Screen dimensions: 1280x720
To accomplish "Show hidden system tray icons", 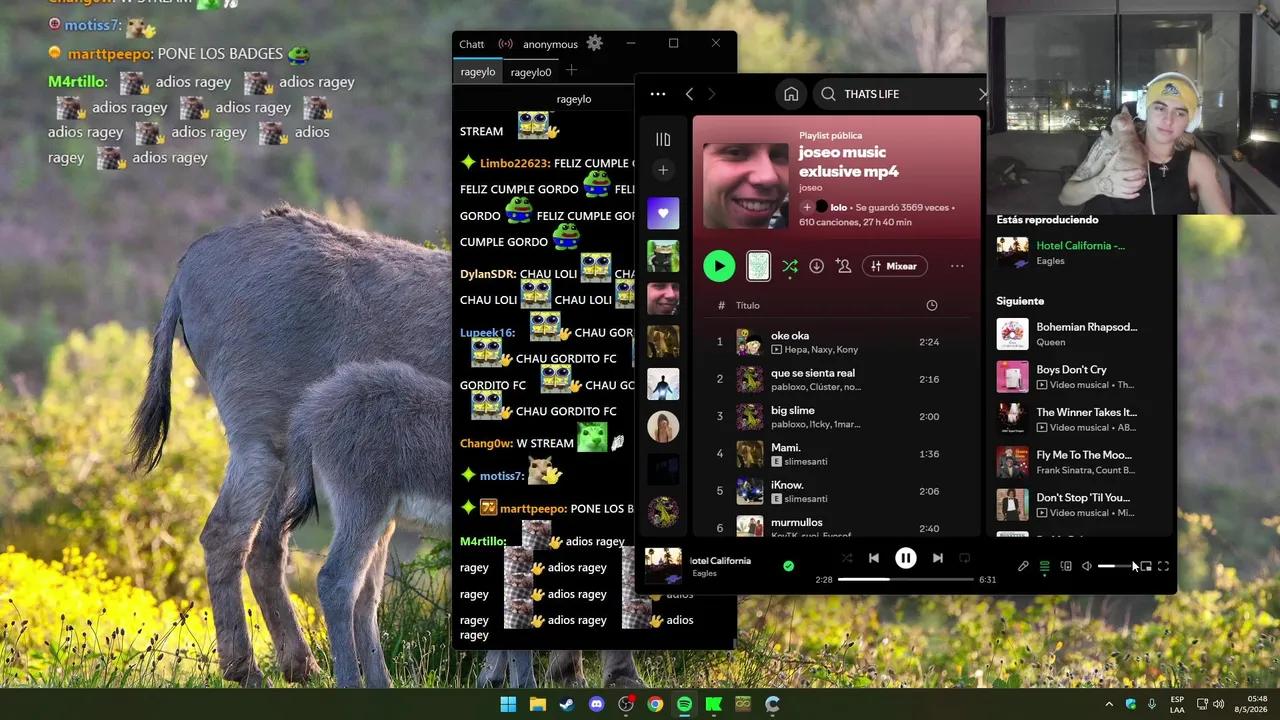I will (1109, 704).
